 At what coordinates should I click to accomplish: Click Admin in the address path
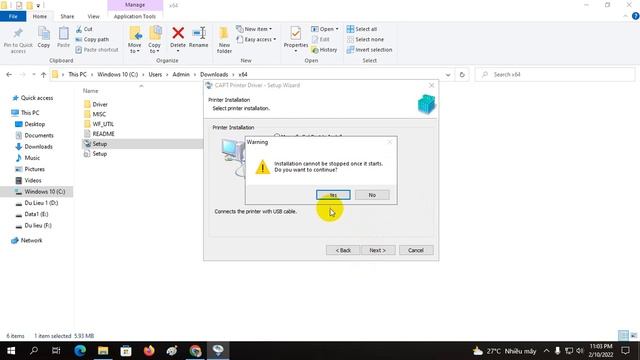pos(181,74)
